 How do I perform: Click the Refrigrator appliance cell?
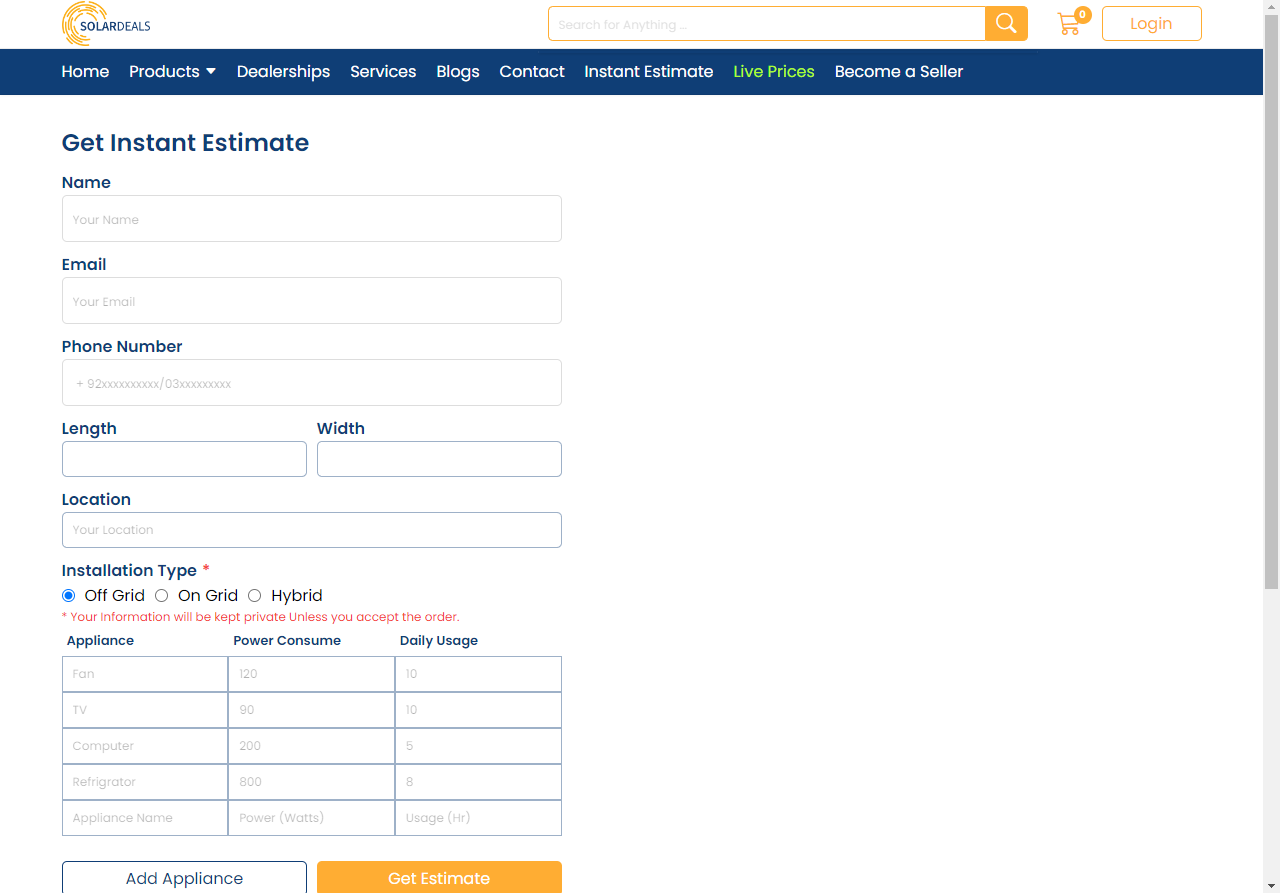(145, 782)
